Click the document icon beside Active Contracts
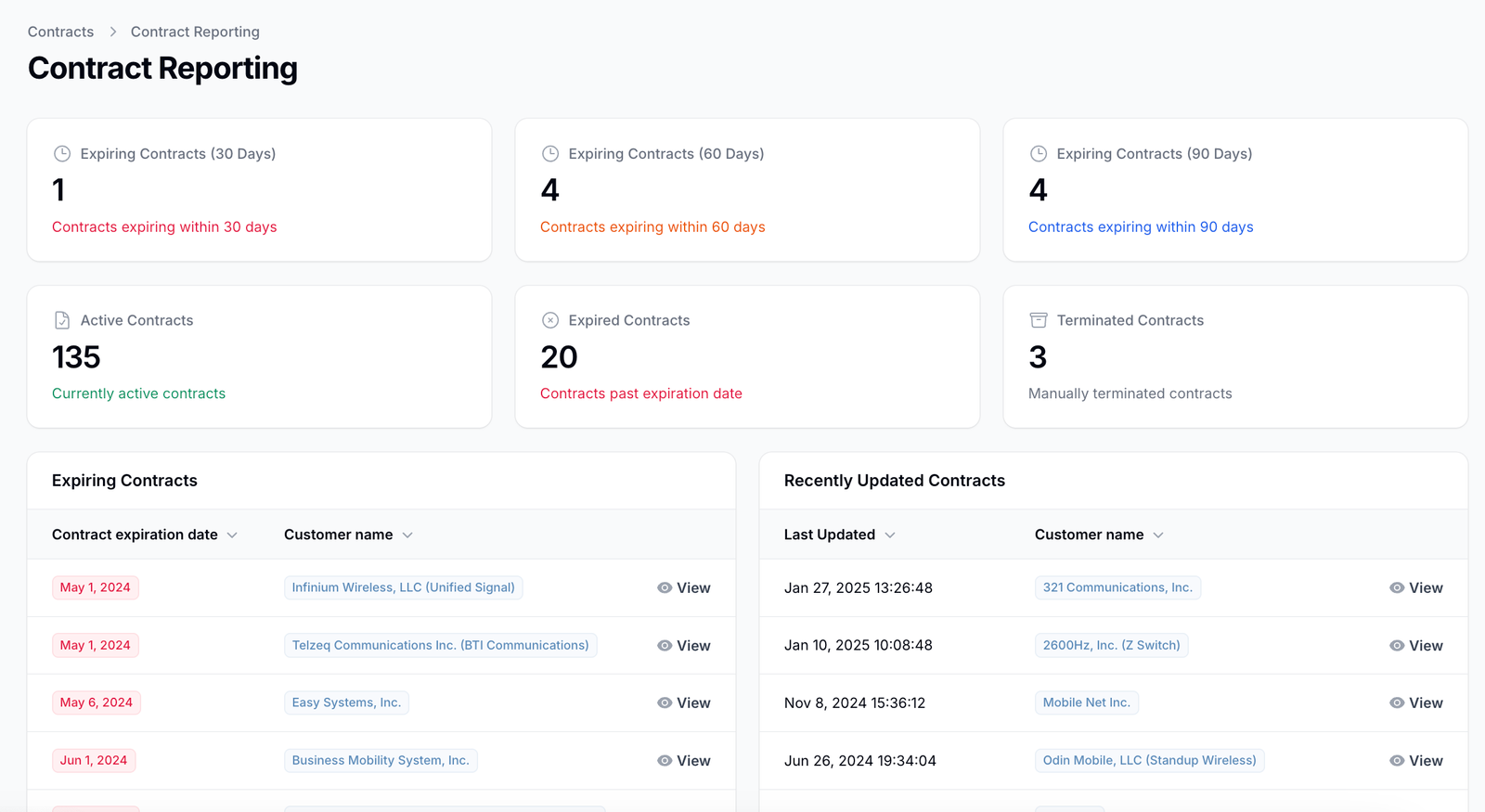 coord(62,320)
